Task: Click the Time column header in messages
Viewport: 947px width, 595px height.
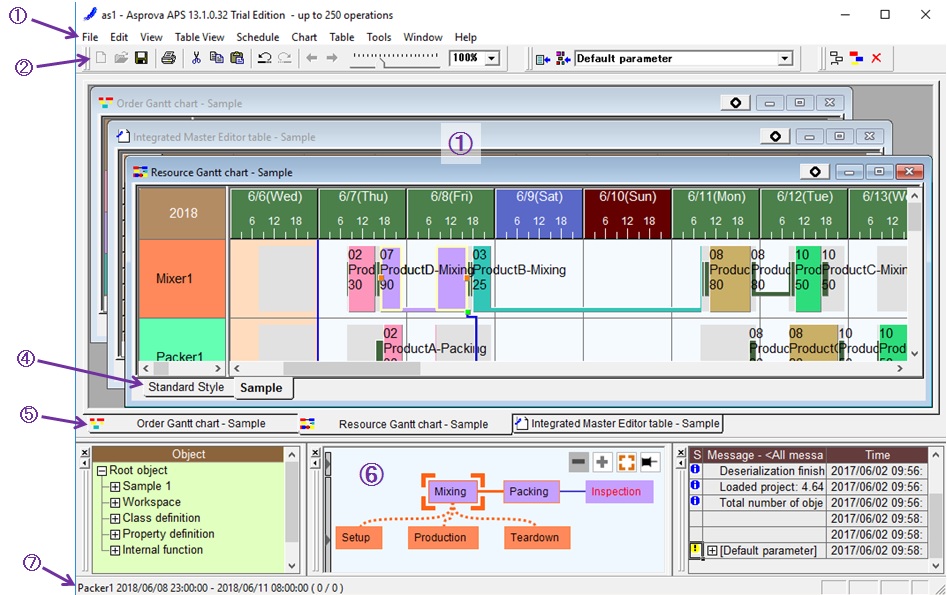Action: coord(876,455)
